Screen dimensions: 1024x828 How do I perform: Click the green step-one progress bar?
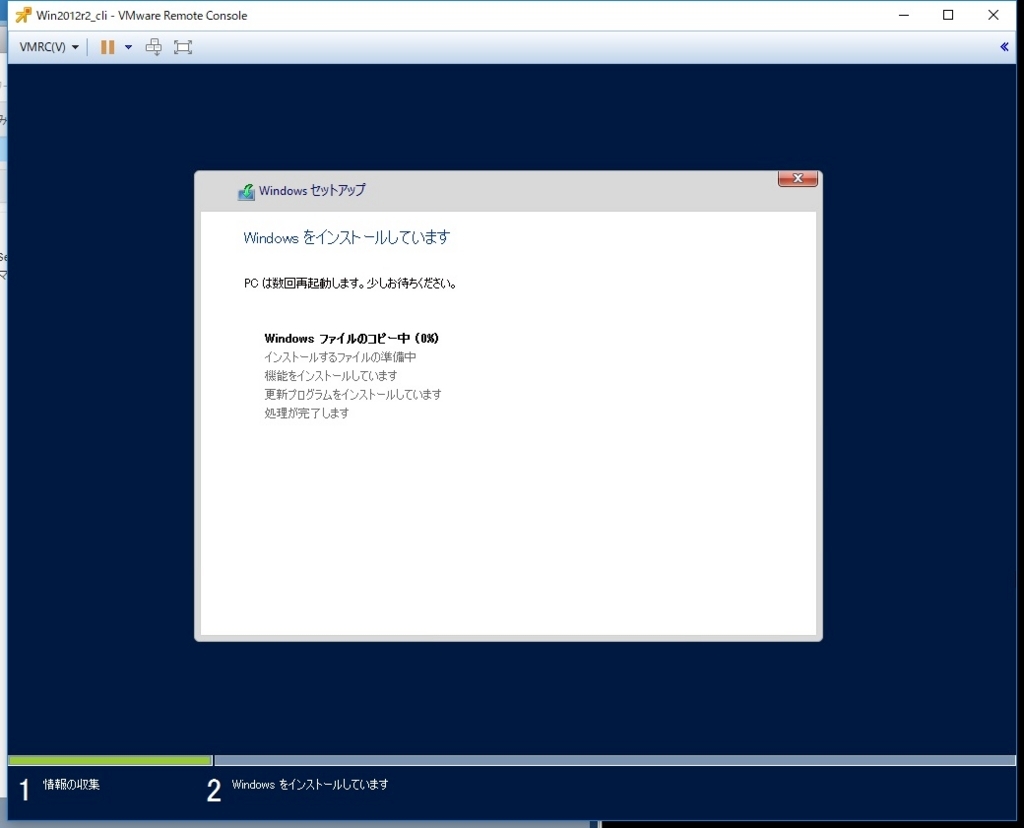coord(110,761)
